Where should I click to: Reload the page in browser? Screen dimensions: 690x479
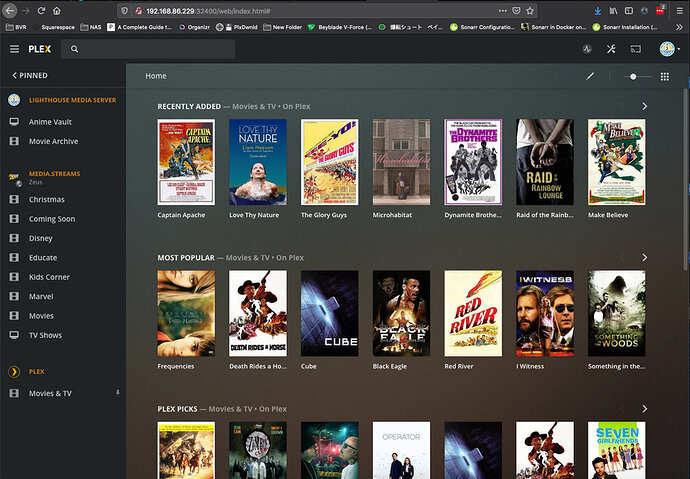41,11
